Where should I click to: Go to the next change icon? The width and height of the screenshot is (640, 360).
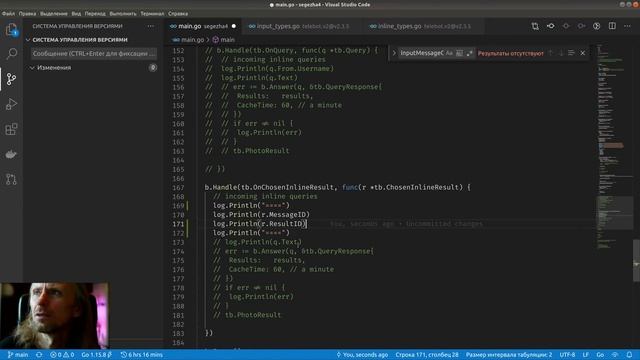pos(581,26)
